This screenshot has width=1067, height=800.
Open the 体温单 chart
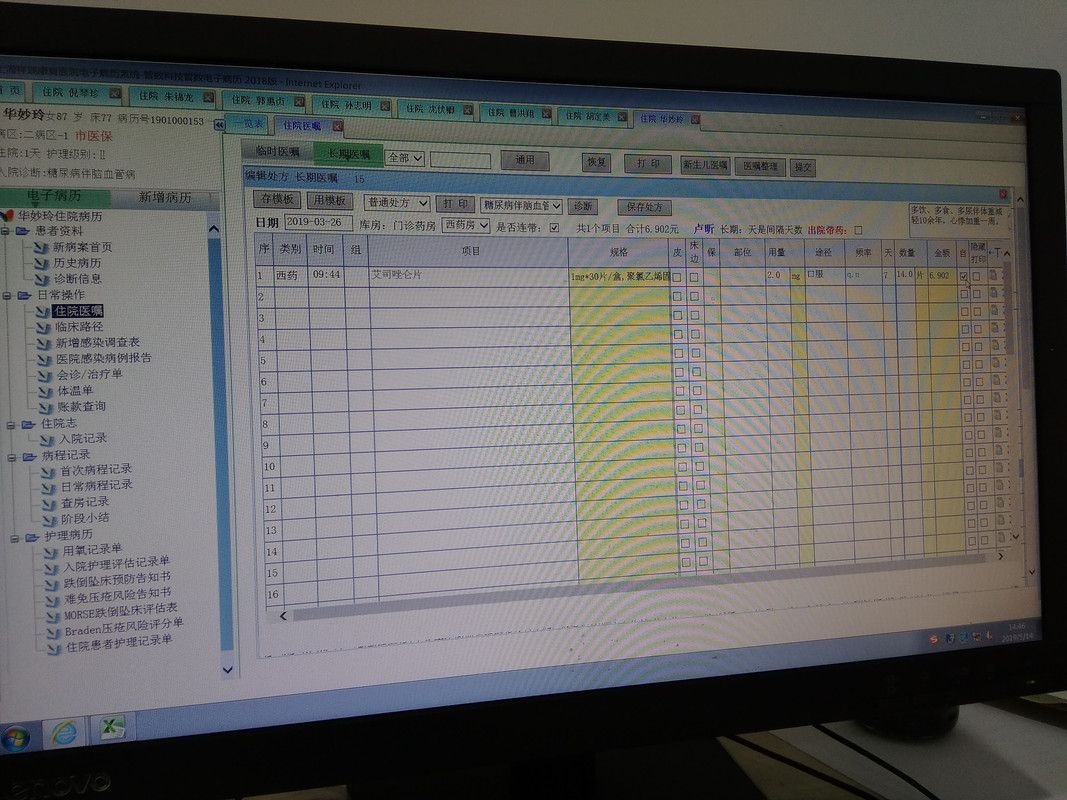75,390
